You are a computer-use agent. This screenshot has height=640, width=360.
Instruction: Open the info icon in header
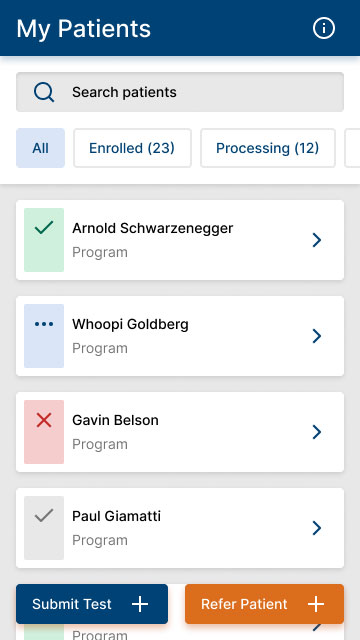pos(324,28)
